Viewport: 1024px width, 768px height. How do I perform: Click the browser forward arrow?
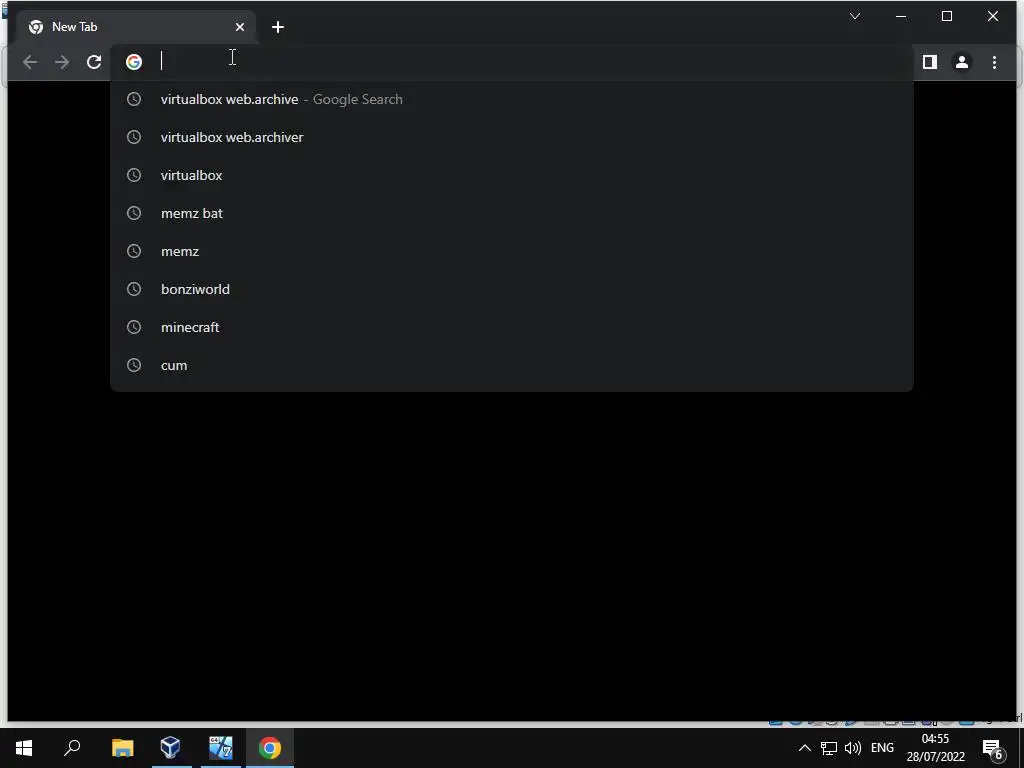[x=62, y=62]
